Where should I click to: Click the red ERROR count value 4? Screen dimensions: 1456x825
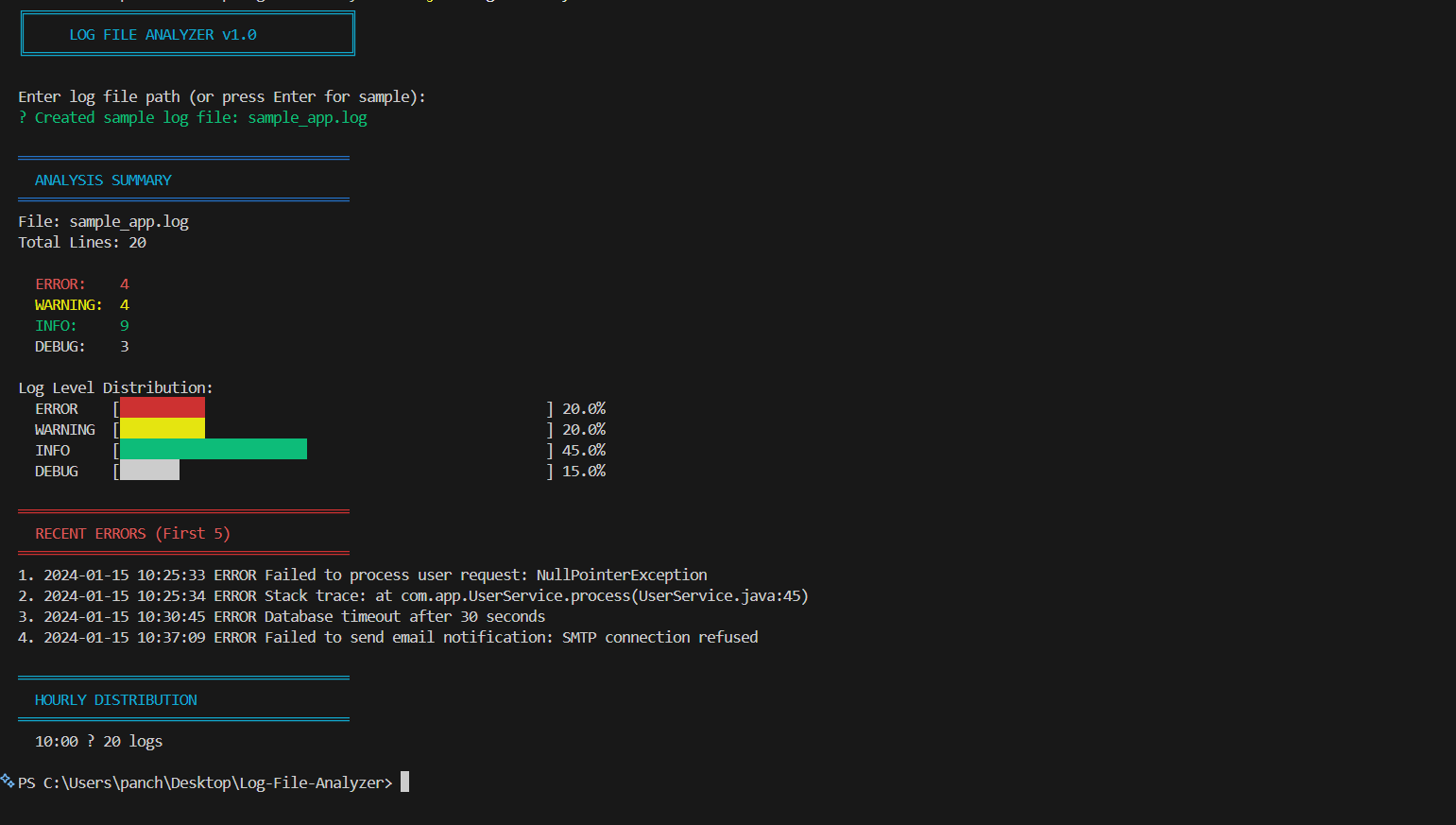click(x=124, y=284)
